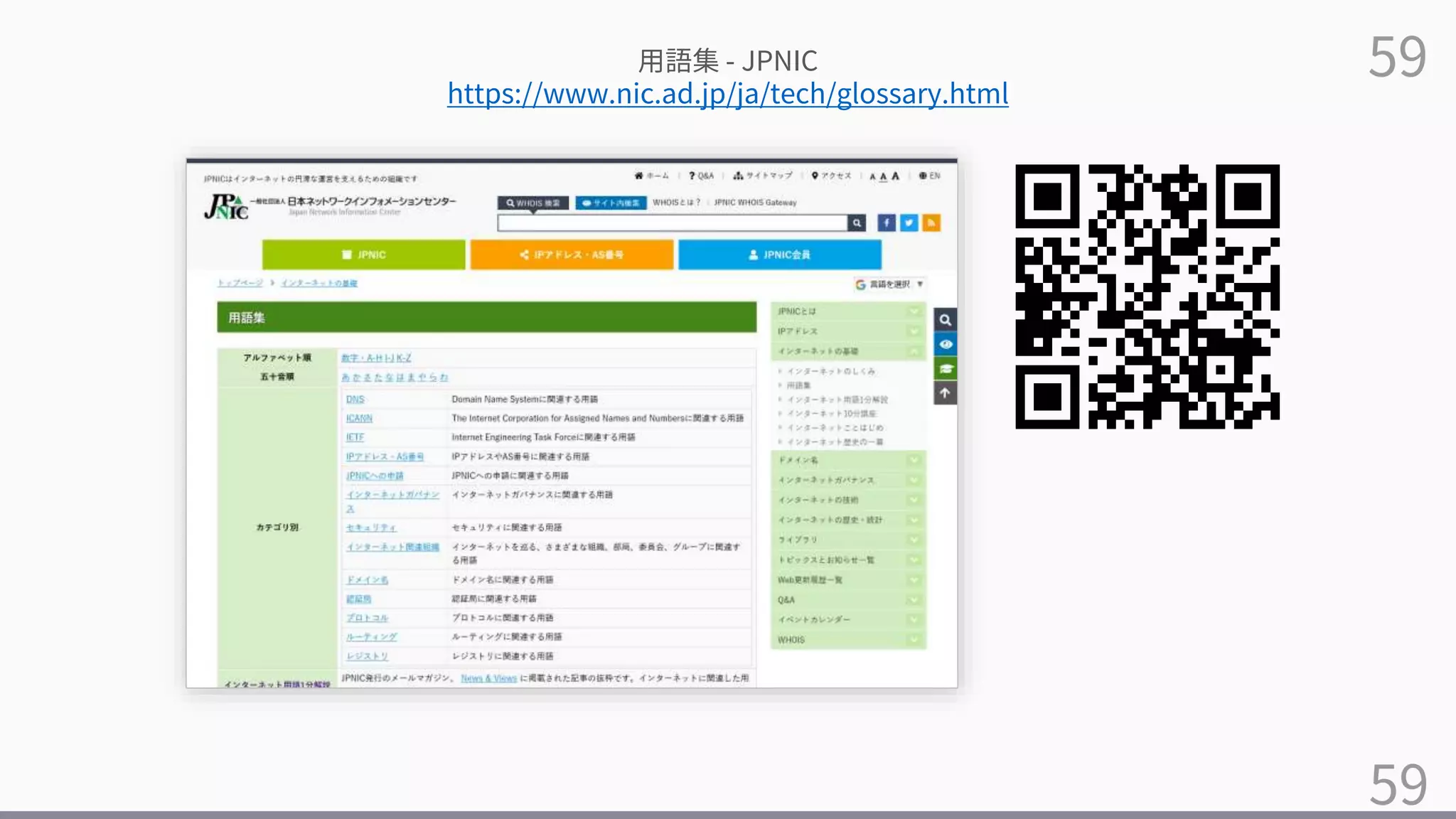Open the sitemap (サイトマップ) icon link
Screen dimensions: 1456x819
tap(762, 176)
